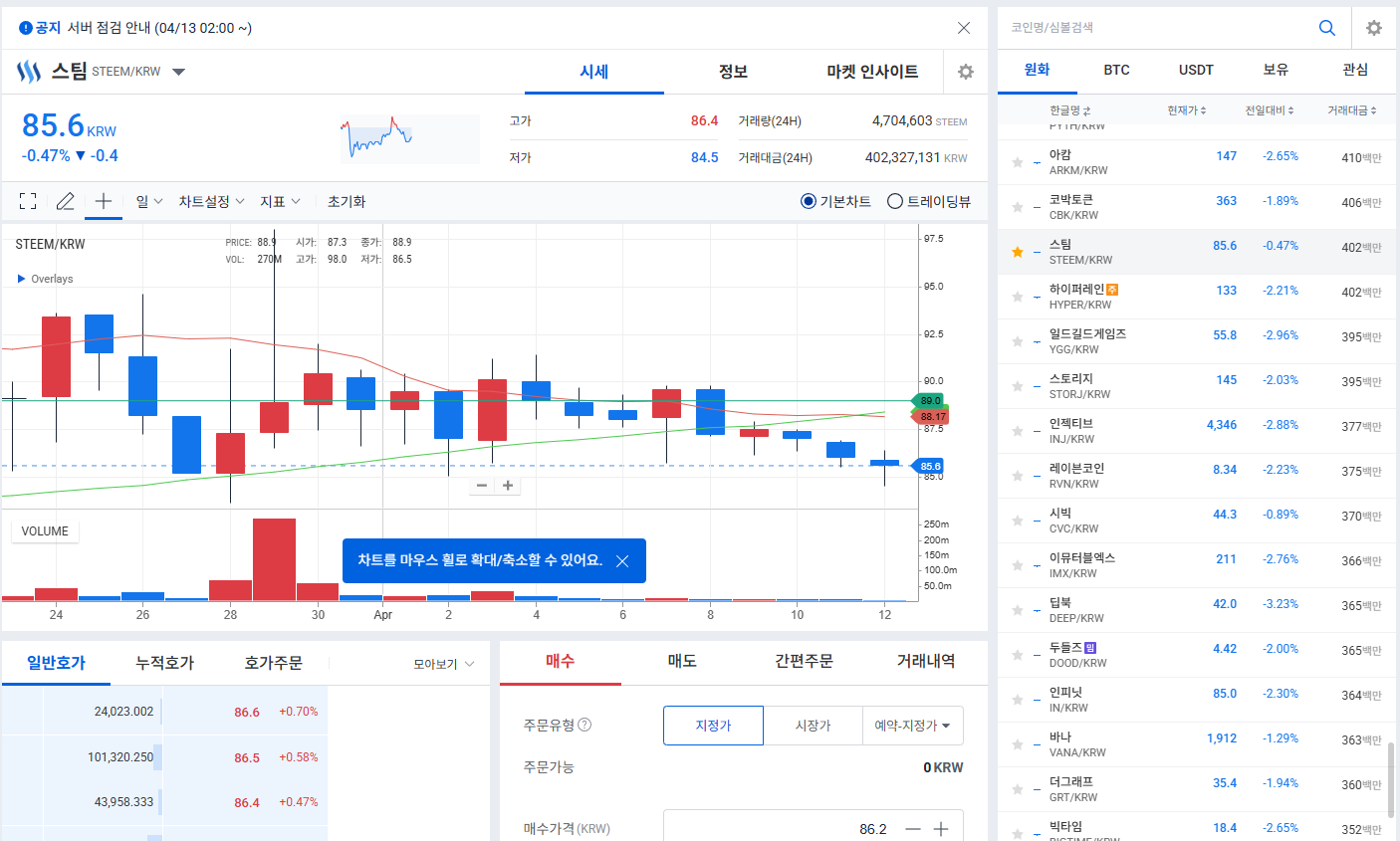Click the STEEM coin logo
The width and height of the screenshot is (1400, 841).
click(29, 72)
